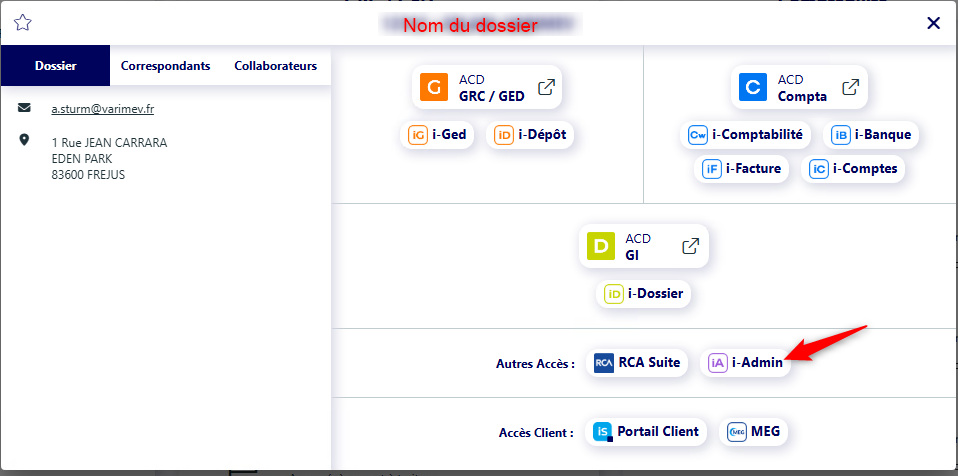Close the dossier dialog
This screenshot has height=476, width=958.
tap(933, 23)
